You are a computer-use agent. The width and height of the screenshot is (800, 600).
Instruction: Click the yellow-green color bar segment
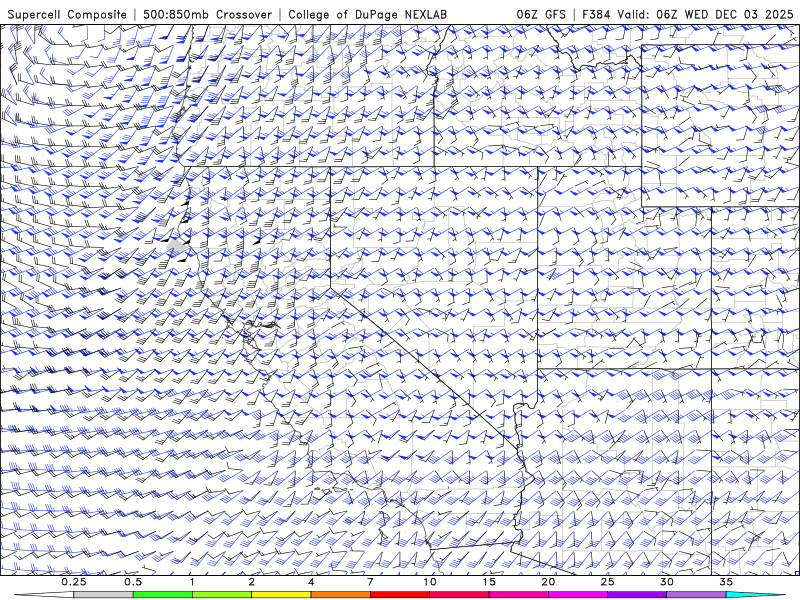click(222, 595)
